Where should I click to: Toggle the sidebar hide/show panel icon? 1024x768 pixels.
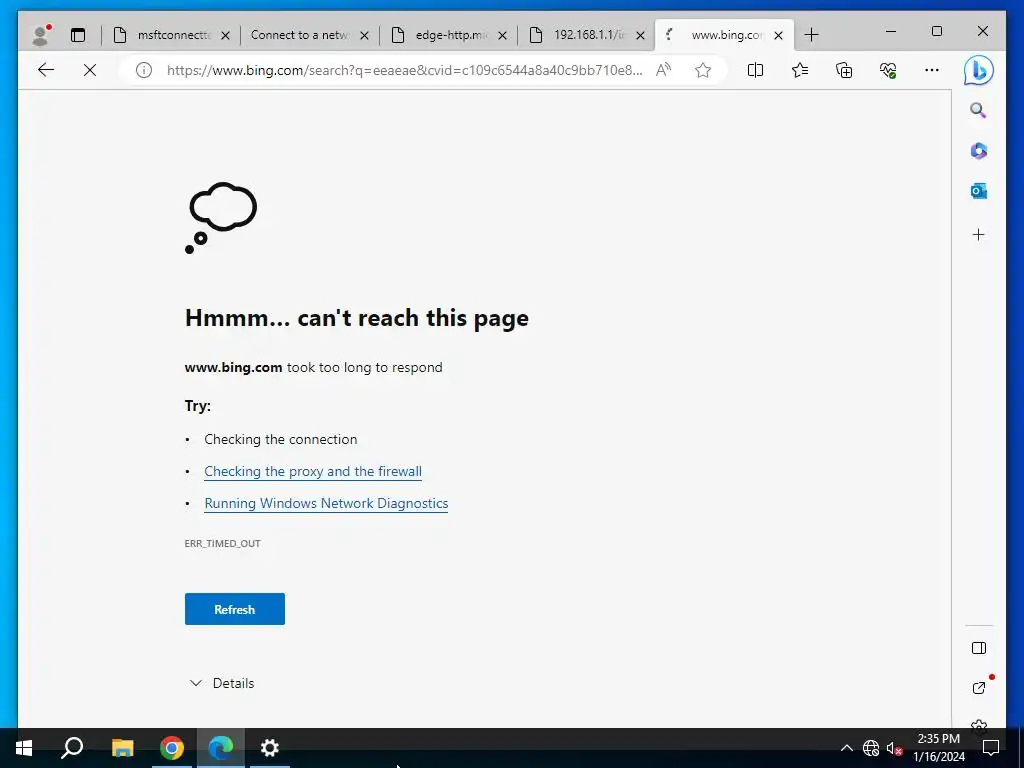978,648
